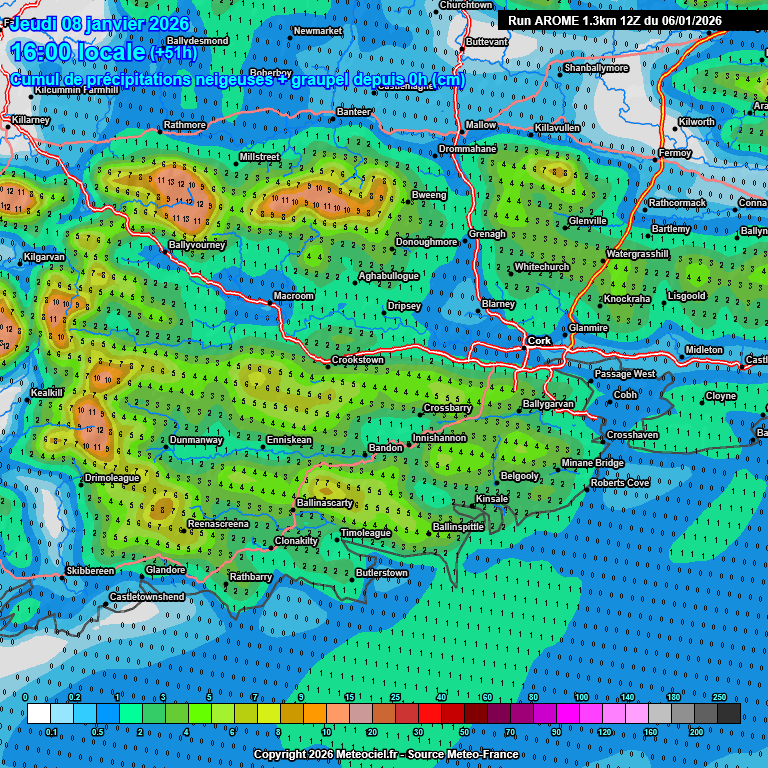
Task: Select the Donoughmore label
Action: (x=427, y=242)
